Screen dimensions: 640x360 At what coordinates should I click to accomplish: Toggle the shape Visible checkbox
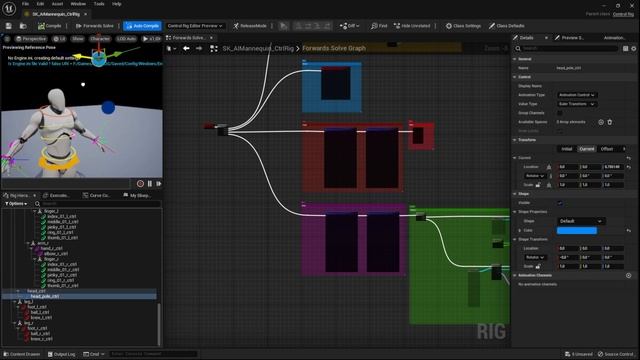(560, 203)
